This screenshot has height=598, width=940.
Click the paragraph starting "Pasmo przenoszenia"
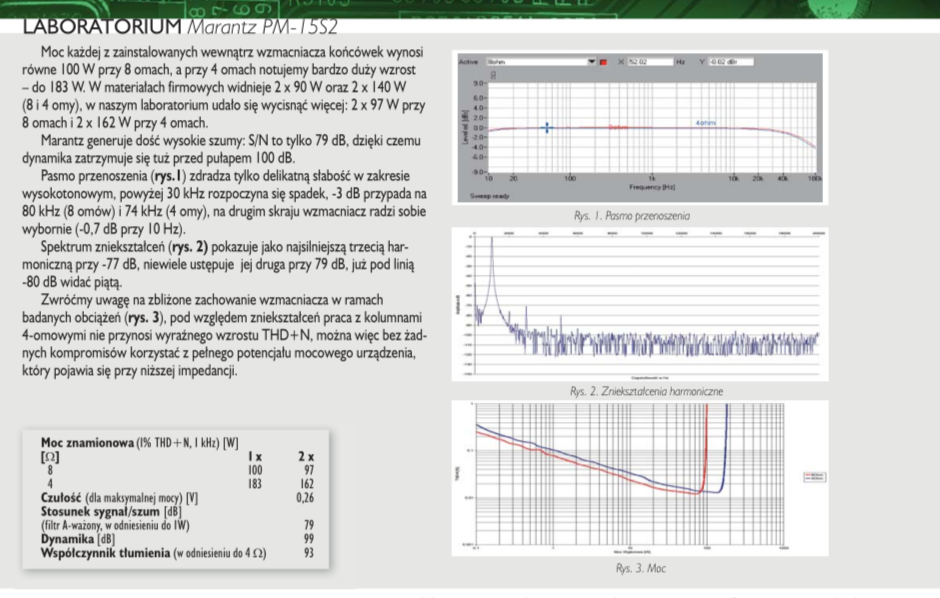[224, 202]
